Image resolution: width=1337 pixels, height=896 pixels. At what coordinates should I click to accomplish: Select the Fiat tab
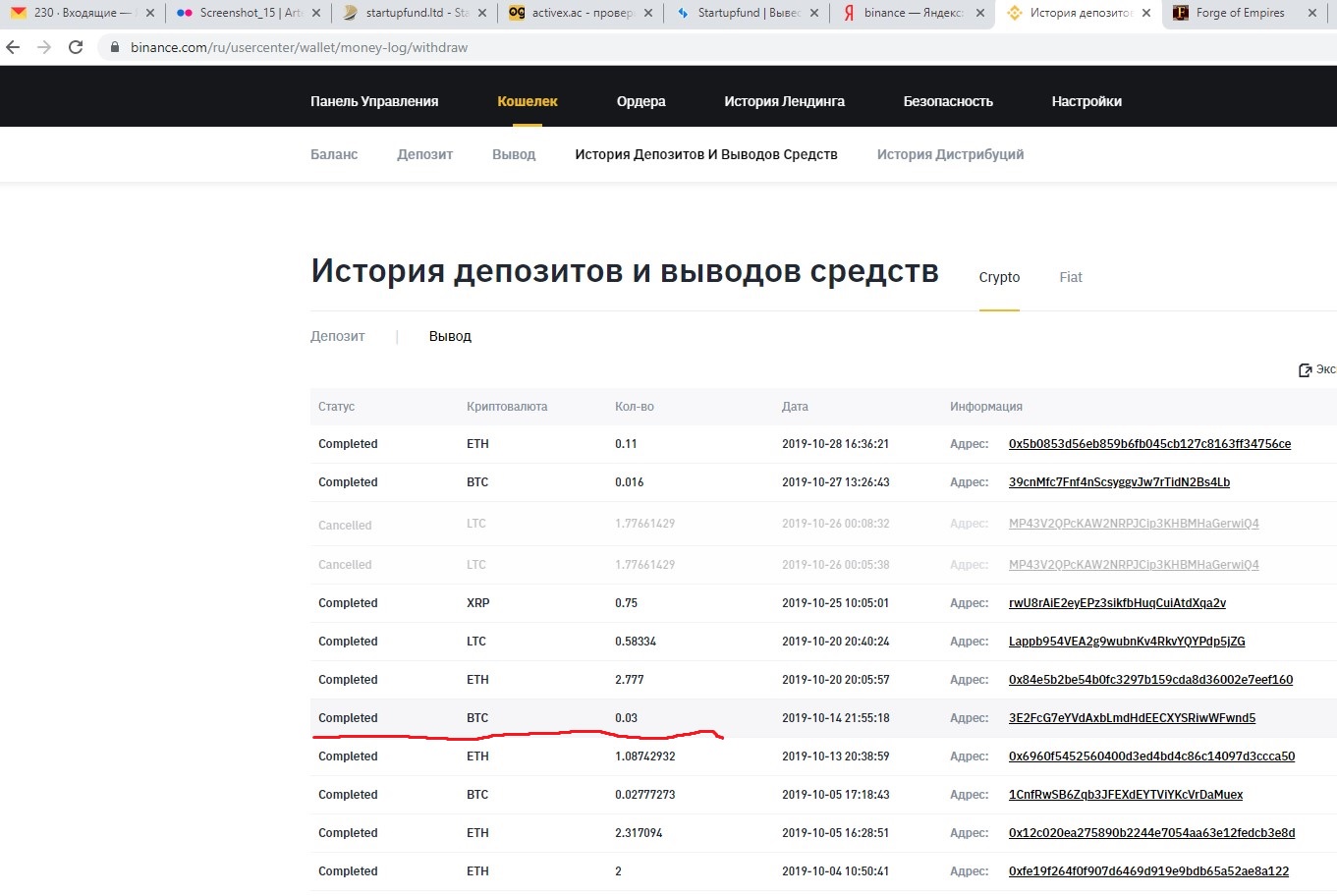click(1070, 277)
